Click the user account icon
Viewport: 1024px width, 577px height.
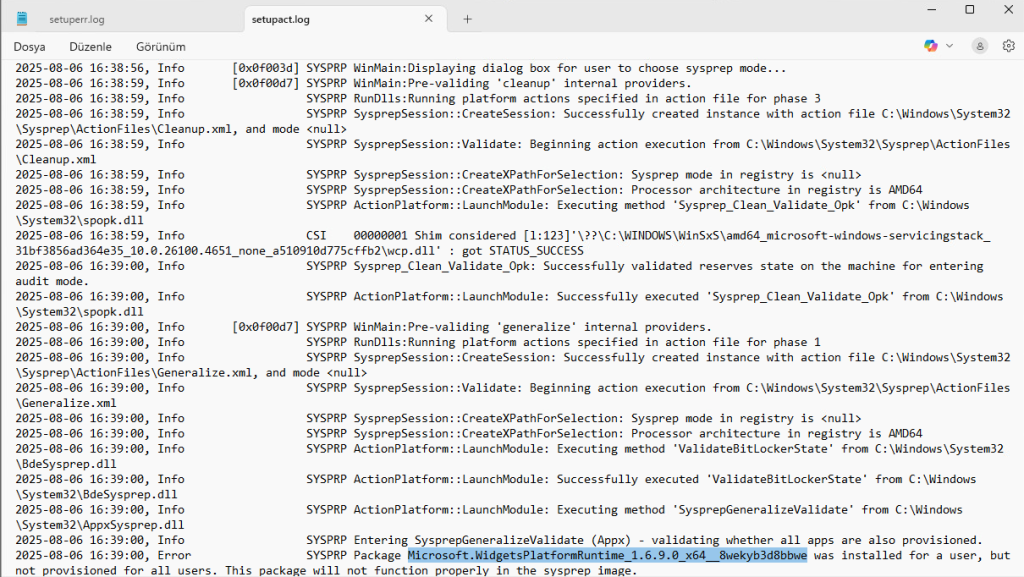[x=979, y=46]
